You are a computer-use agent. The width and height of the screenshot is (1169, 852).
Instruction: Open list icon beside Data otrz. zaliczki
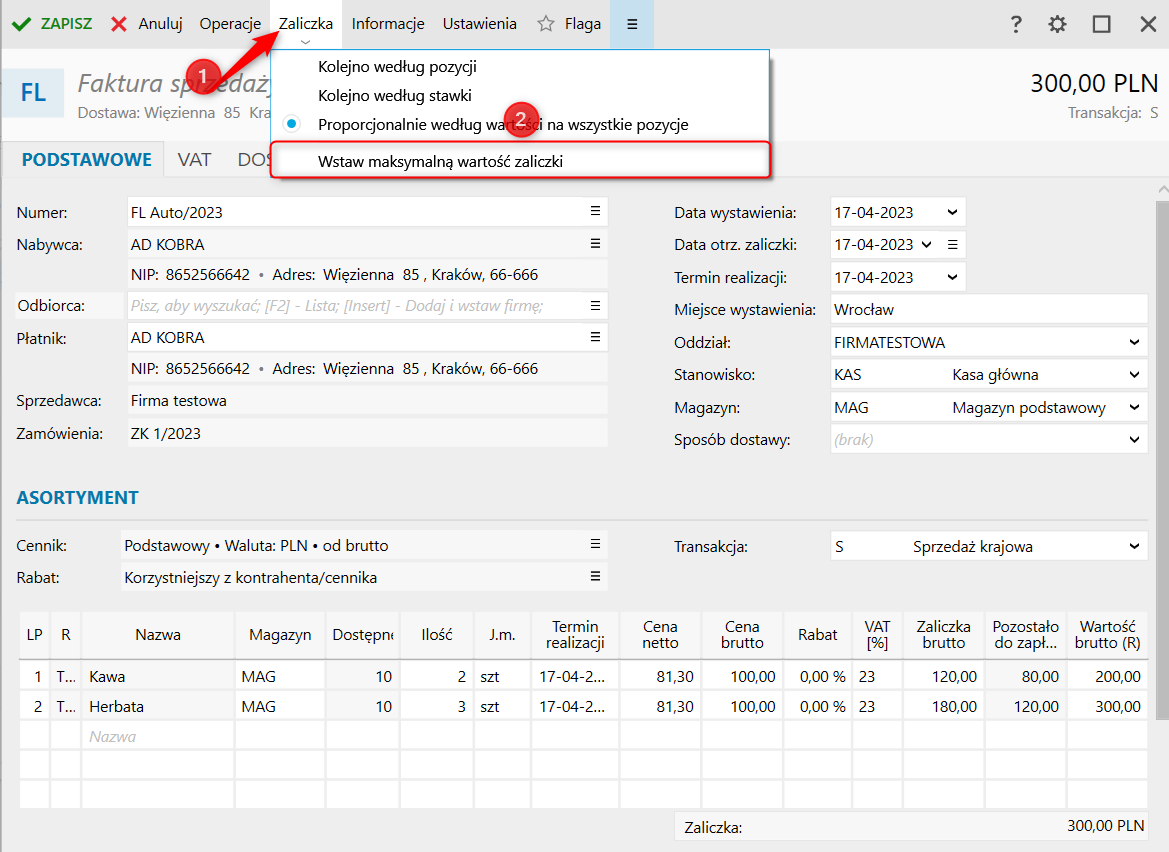[x=952, y=244]
